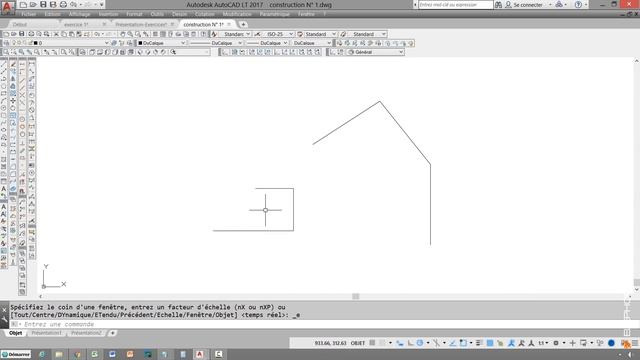The width and height of the screenshot is (640, 360).
Task: Select the Line tool in the Draw toolbar
Action: point(4,64)
